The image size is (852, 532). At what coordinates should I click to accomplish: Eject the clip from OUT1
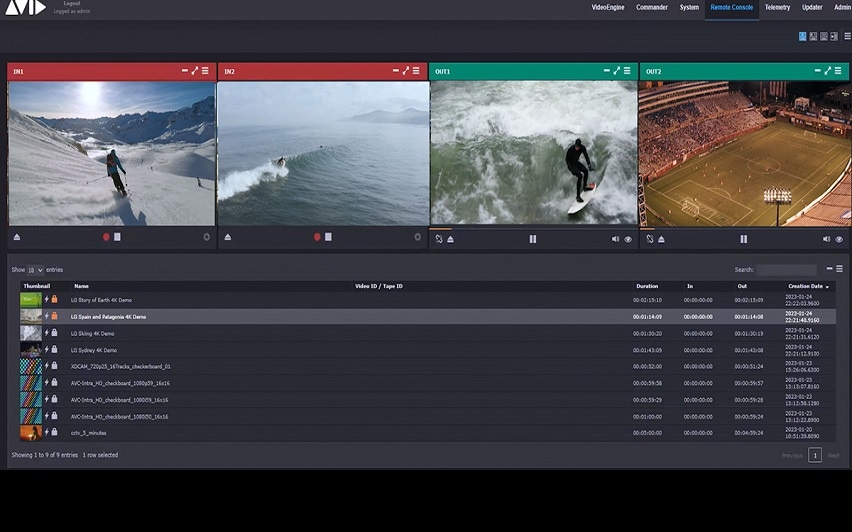[451, 239]
